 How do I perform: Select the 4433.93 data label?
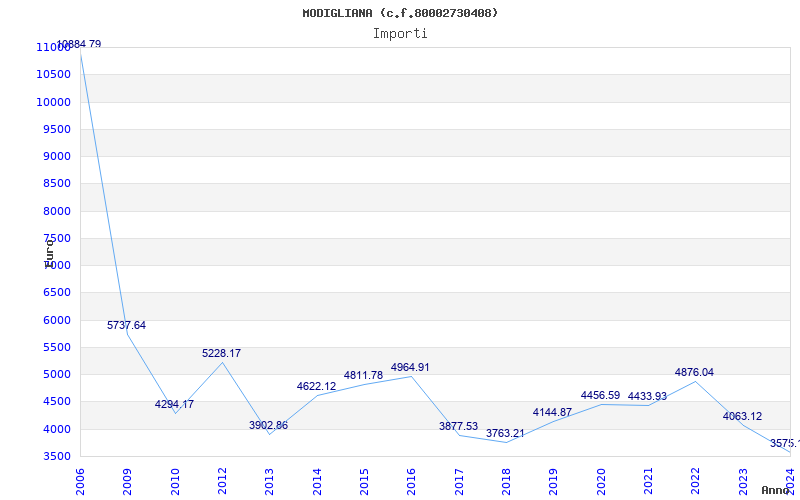coord(647,397)
